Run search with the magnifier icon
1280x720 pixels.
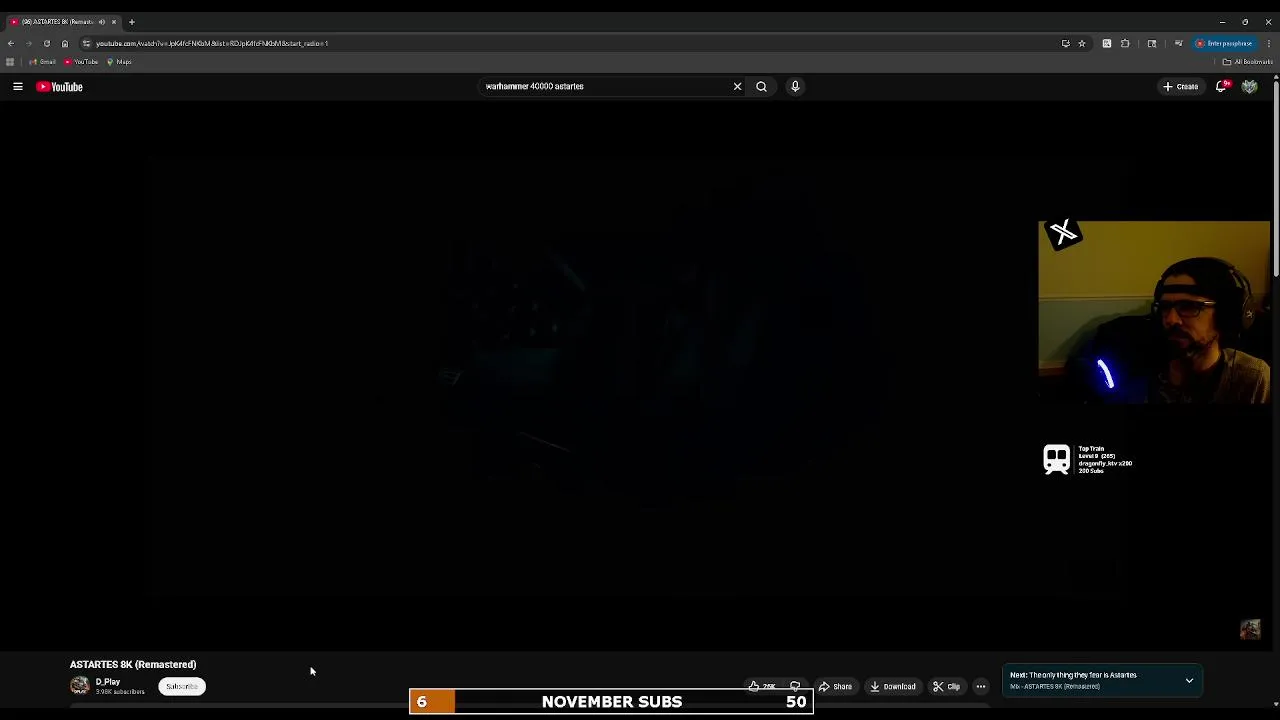tap(762, 87)
